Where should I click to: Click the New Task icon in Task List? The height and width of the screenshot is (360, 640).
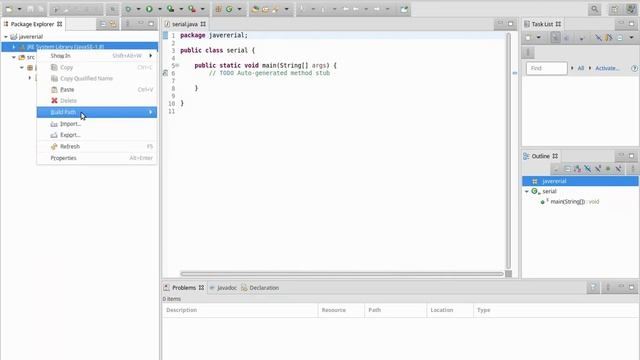tap(528, 38)
